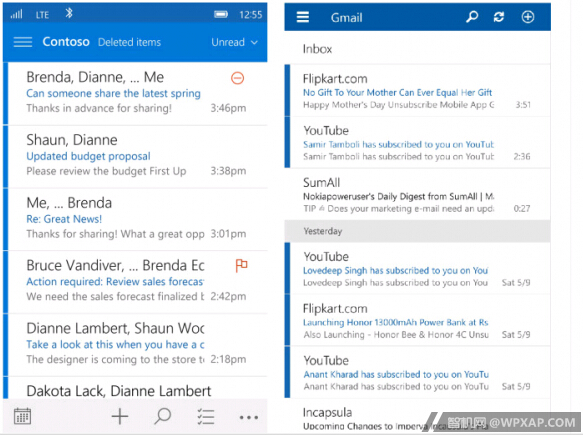The height and width of the screenshot is (435, 583).
Task: Open the Gmail hamburger menu
Action: click(x=303, y=17)
